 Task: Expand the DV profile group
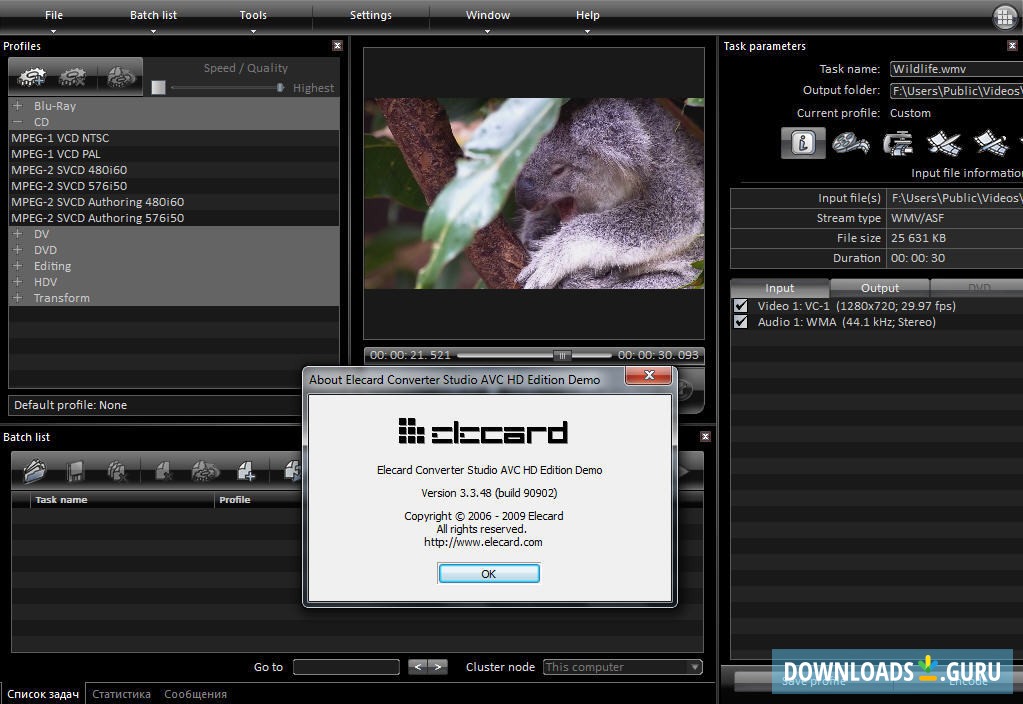[18, 234]
